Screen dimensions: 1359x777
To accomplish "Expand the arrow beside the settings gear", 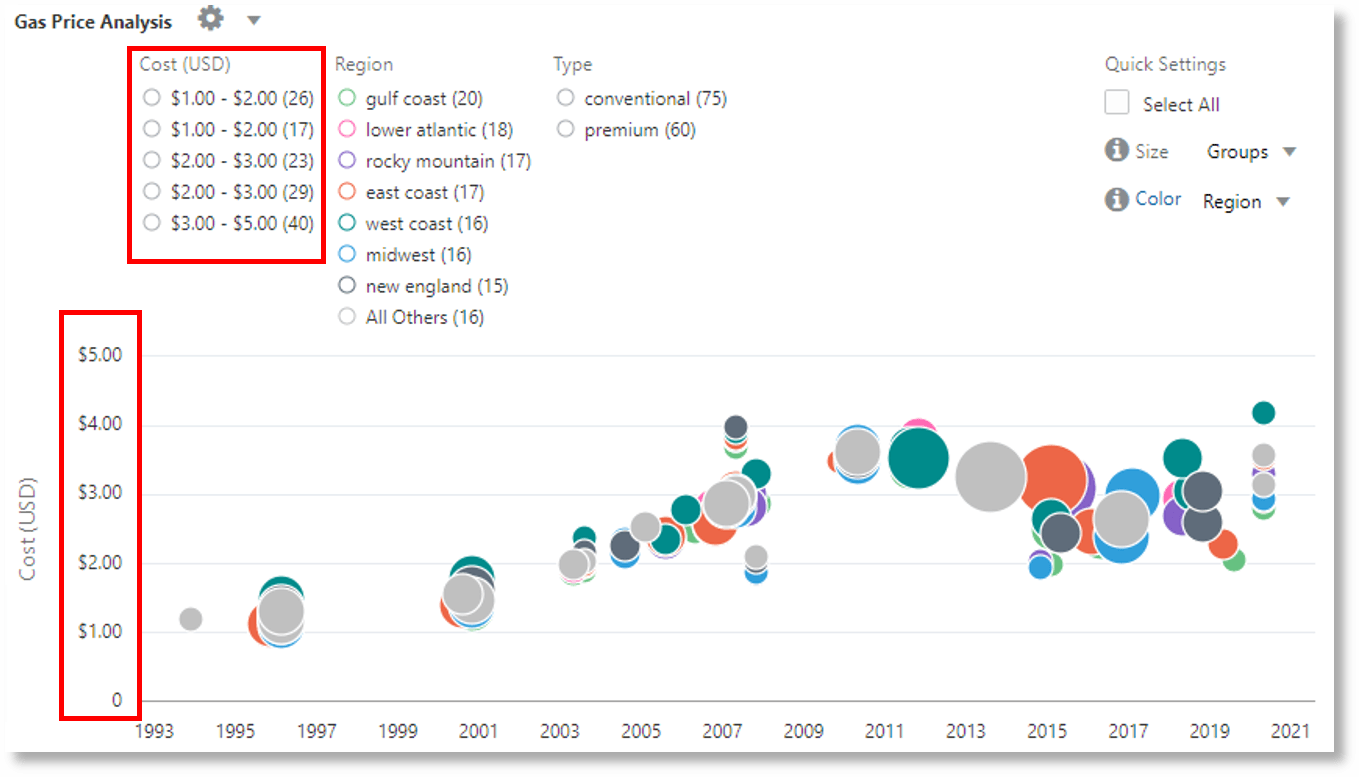I will point(254,19).
